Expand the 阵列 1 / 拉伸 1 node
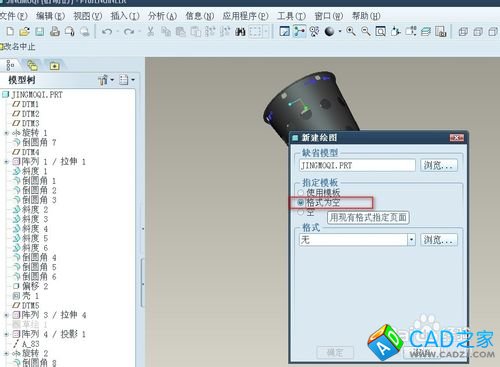The image size is (500, 367). tap(6, 162)
